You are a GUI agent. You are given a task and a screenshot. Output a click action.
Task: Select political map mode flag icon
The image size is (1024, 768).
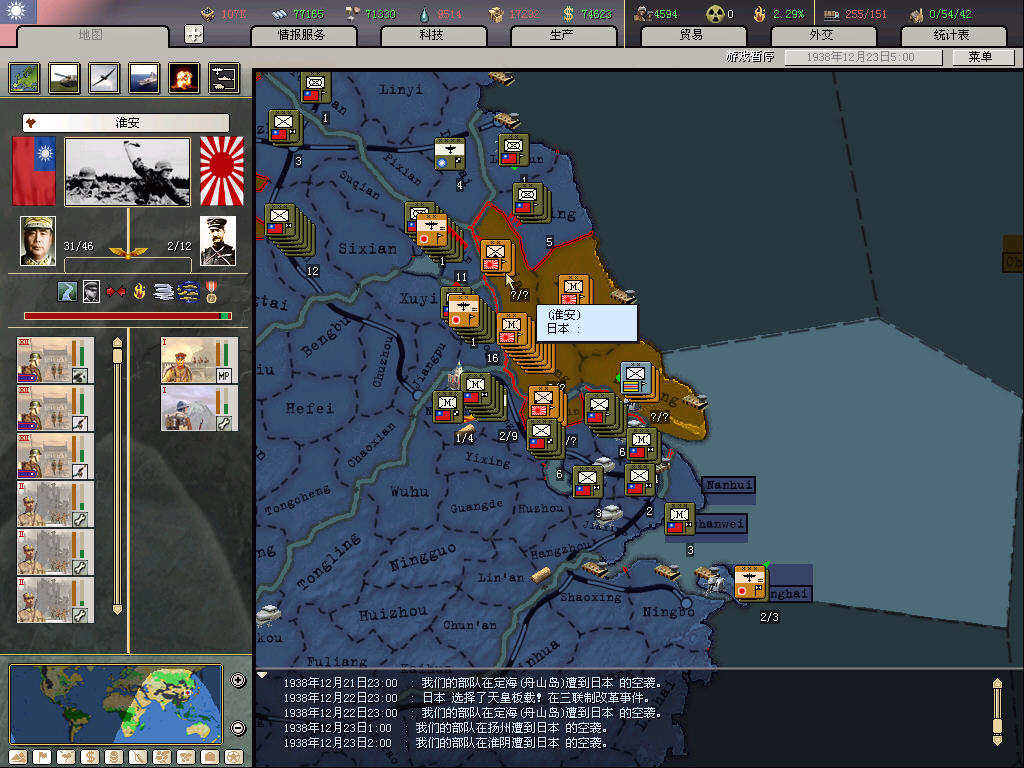coord(42,757)
